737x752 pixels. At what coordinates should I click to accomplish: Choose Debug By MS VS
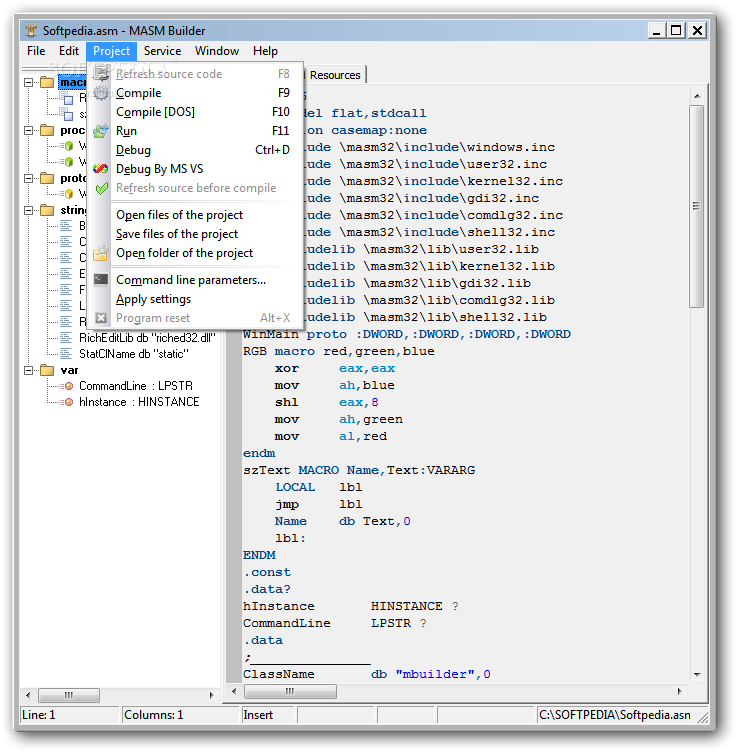click(x=196, y=169)
